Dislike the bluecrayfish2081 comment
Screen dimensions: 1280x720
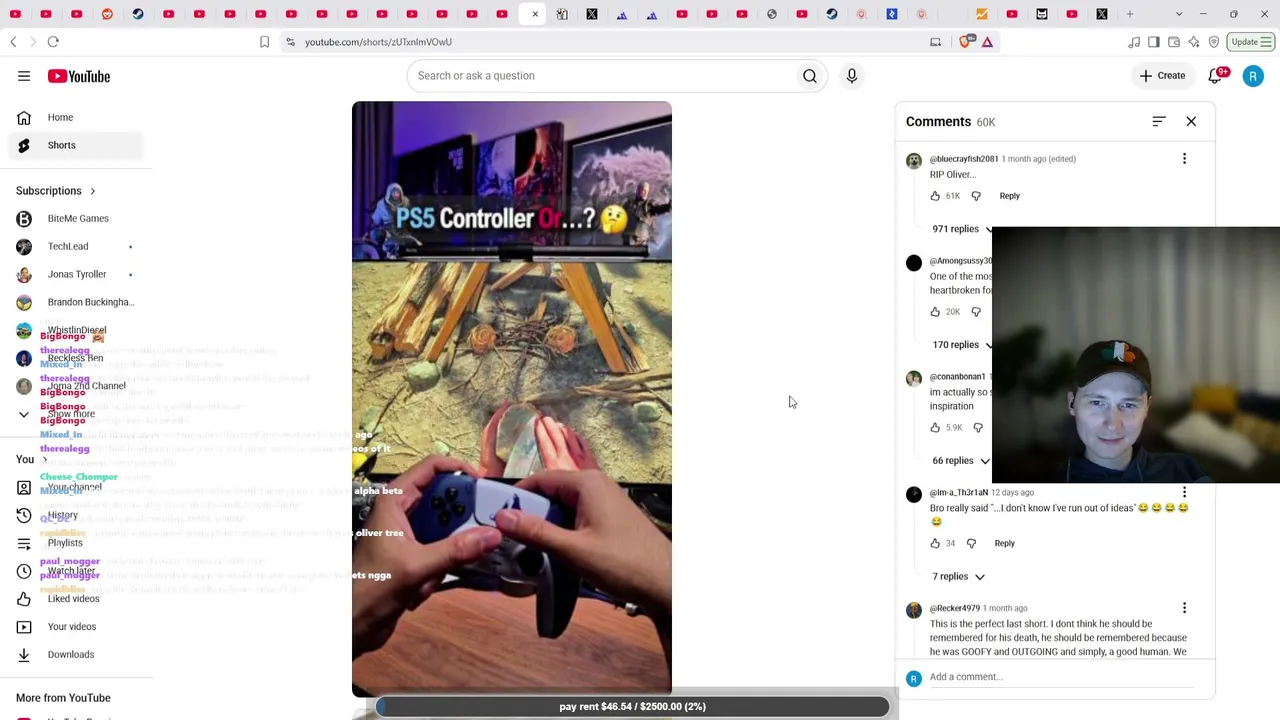coord(976,196)
